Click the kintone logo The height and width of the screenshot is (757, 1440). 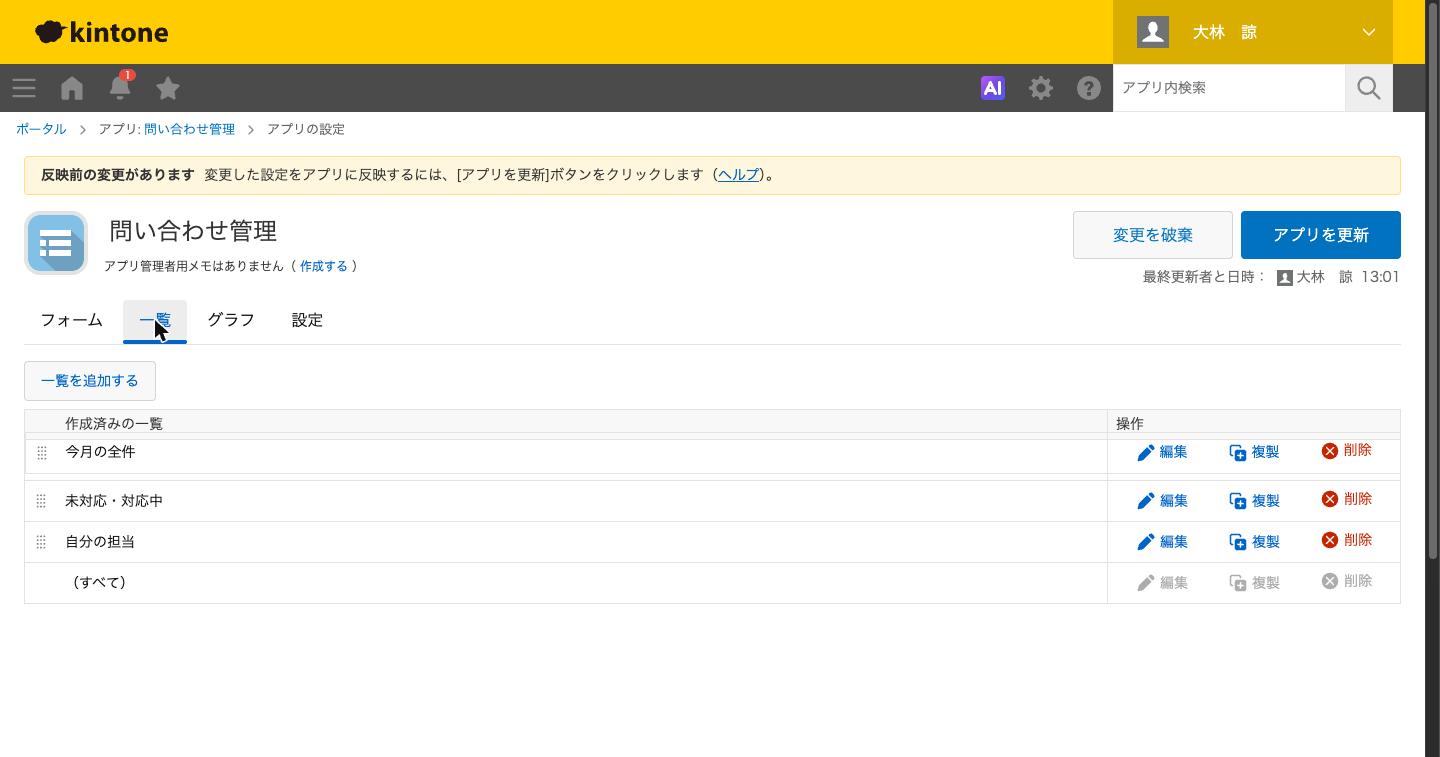click(102, 32)
